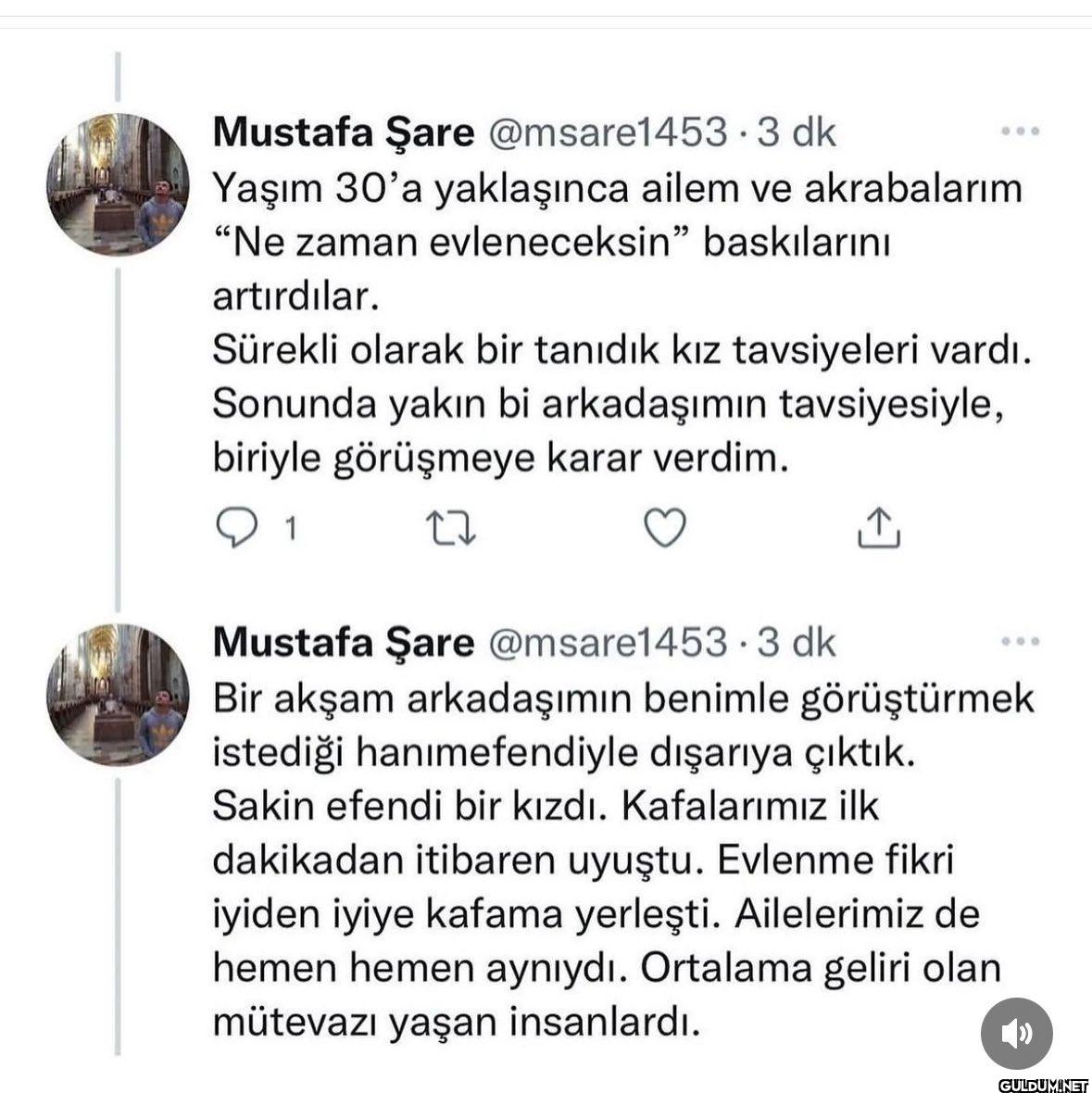Click the thread line connecting the two avatars
Screen dimensions: 1092x1093
tap(118, 435)
